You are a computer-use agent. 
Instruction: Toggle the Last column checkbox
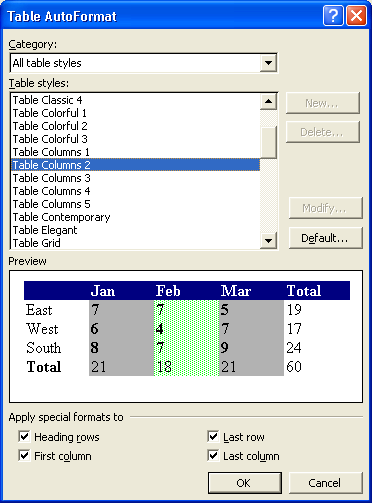point(213,455)
